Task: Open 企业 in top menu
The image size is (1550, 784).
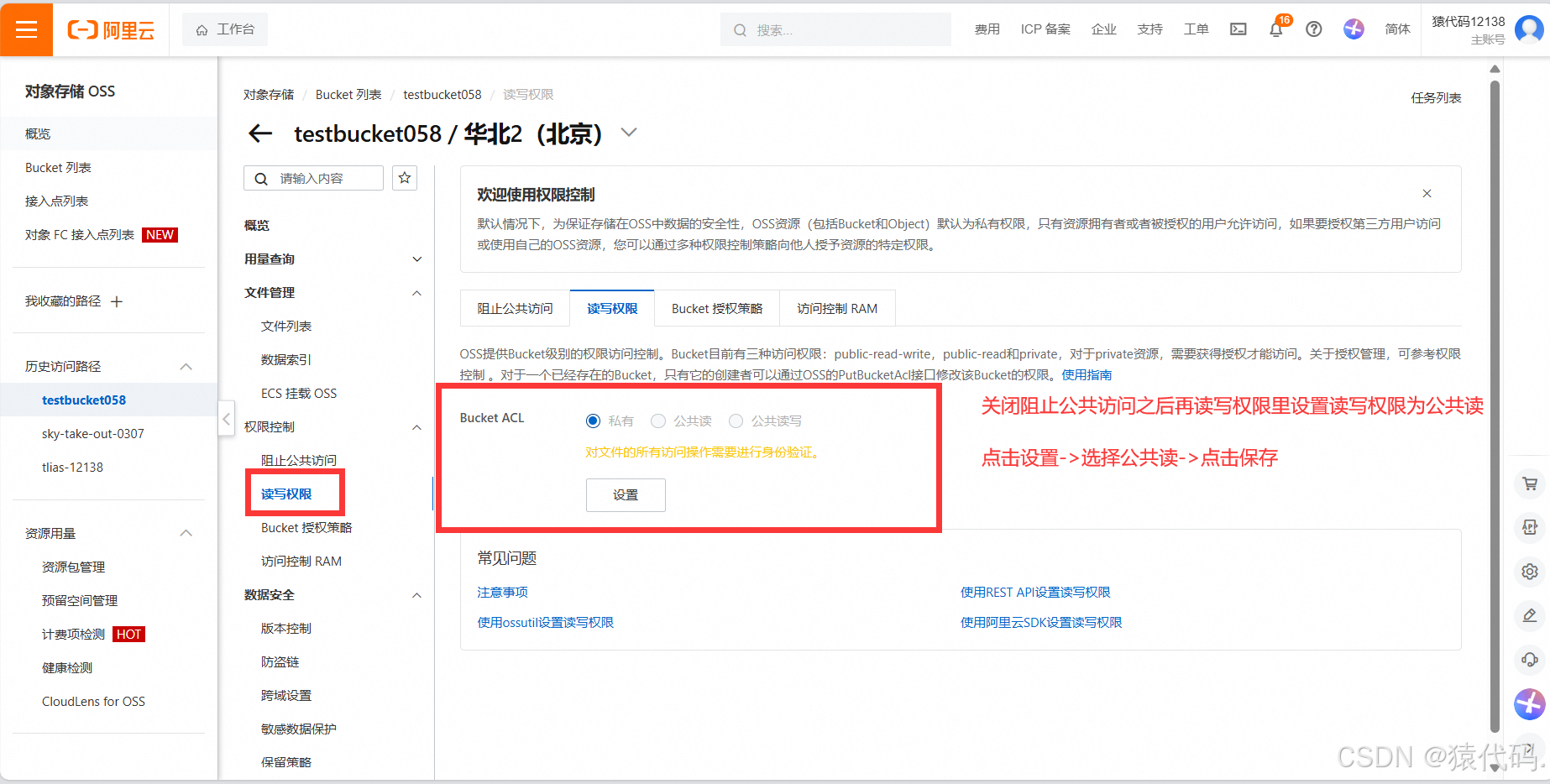Action: click(1104, 29)
